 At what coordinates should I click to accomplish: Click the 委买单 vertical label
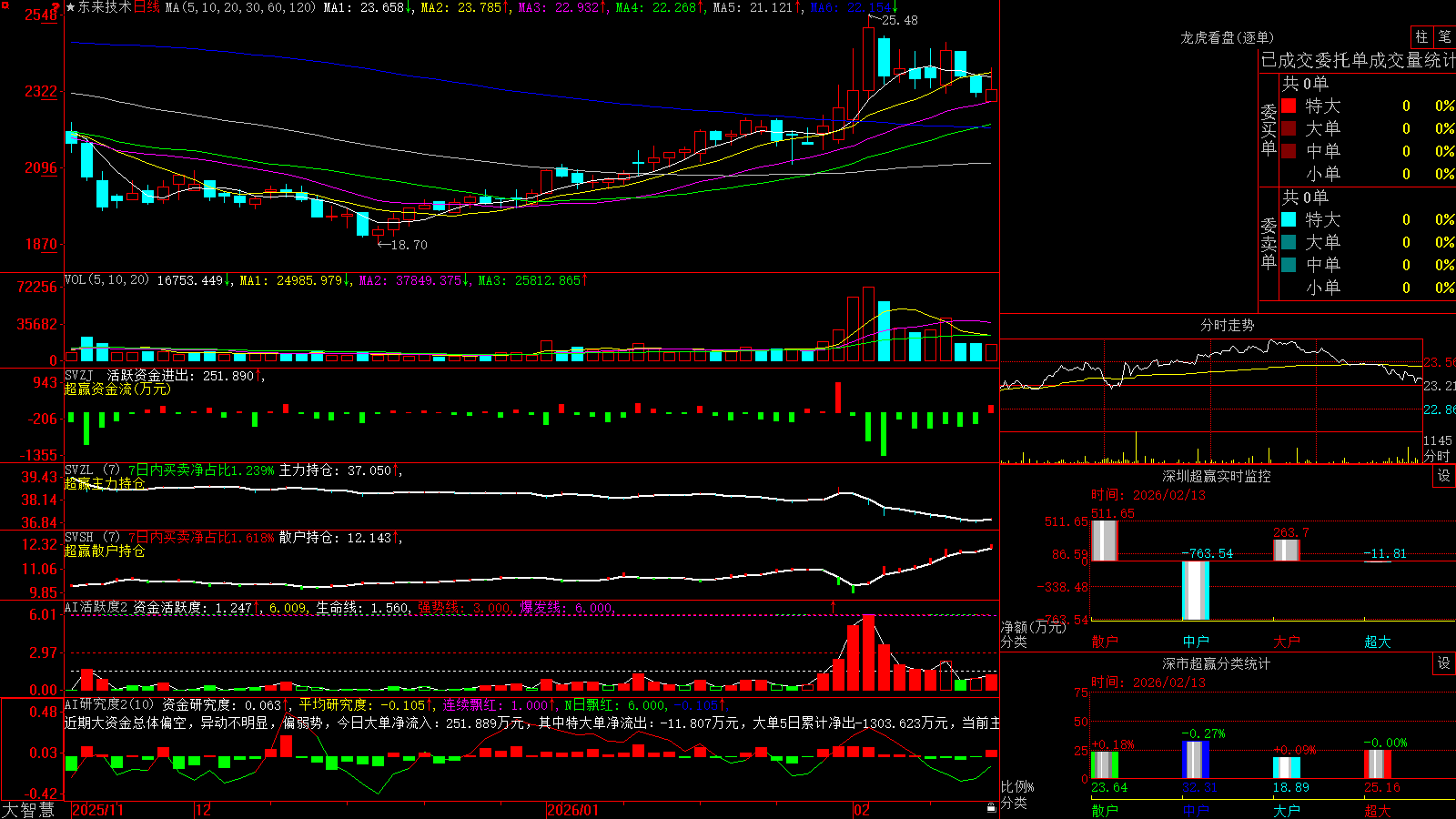coord(1269,129)
